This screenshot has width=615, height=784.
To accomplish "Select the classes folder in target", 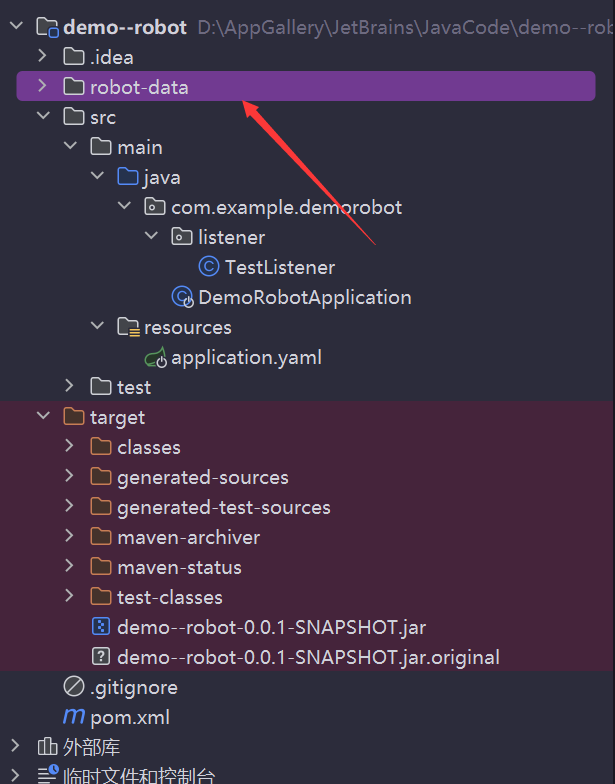I will pyautogui.click(x=148, y=447).
